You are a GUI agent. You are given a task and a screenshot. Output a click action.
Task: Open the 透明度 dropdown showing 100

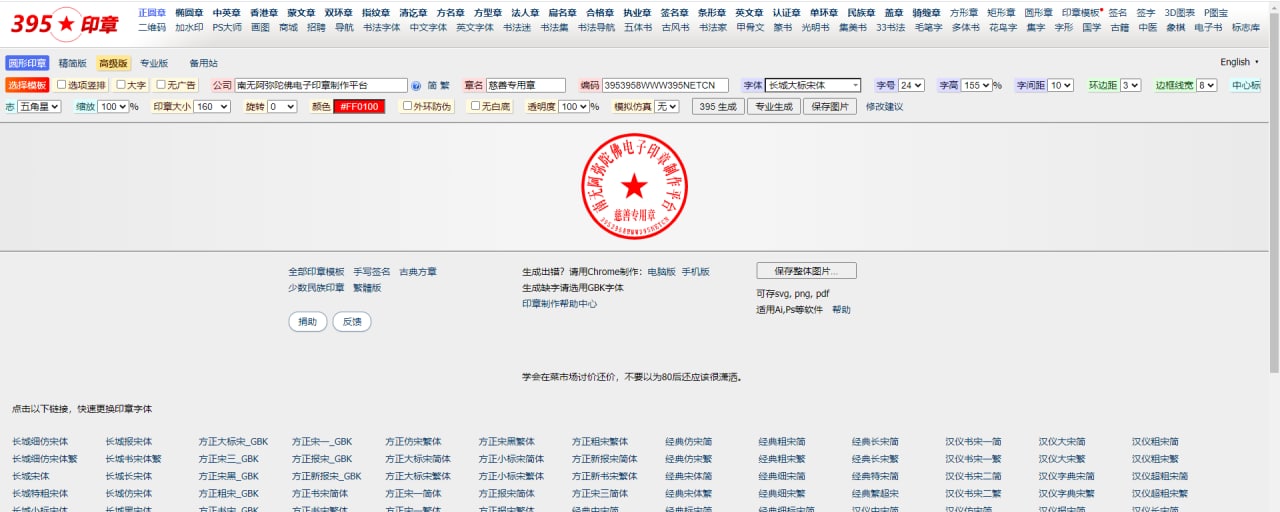pos(573,106)
